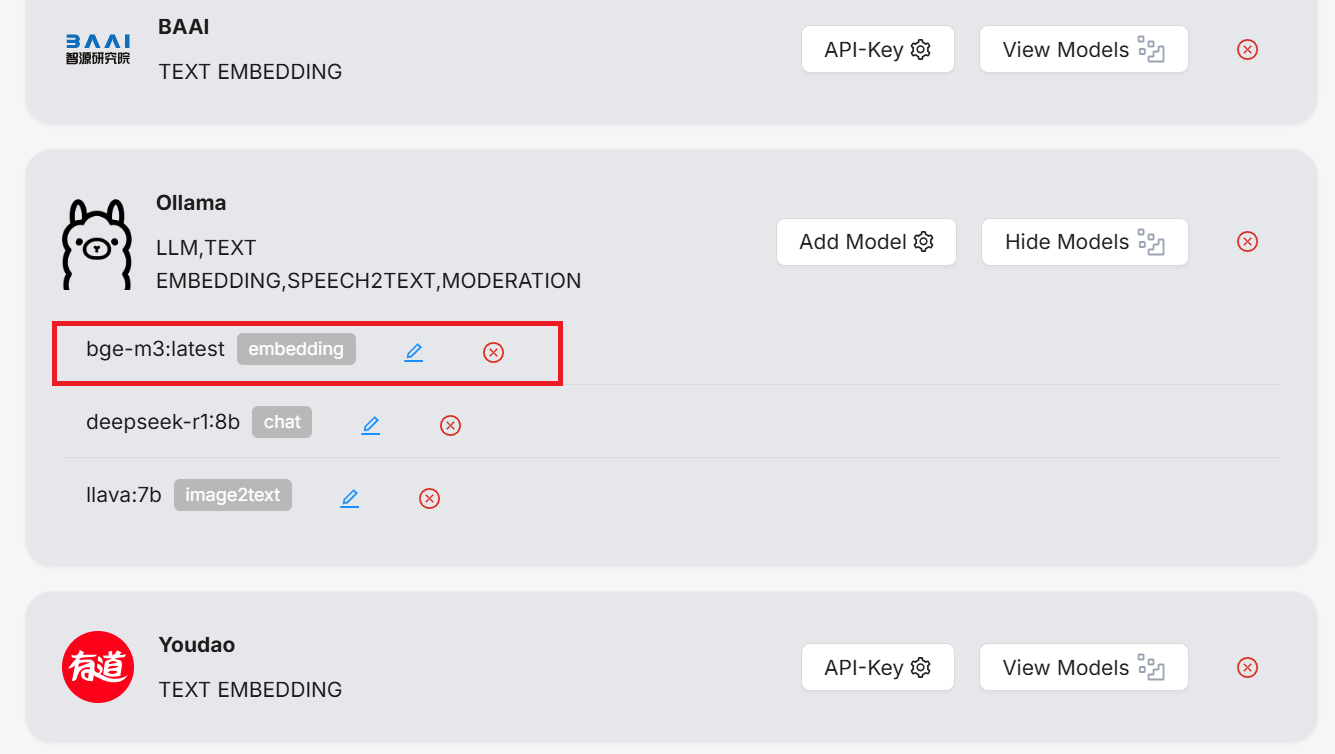Remove the Ollama provider

[x=1247, y=241]
